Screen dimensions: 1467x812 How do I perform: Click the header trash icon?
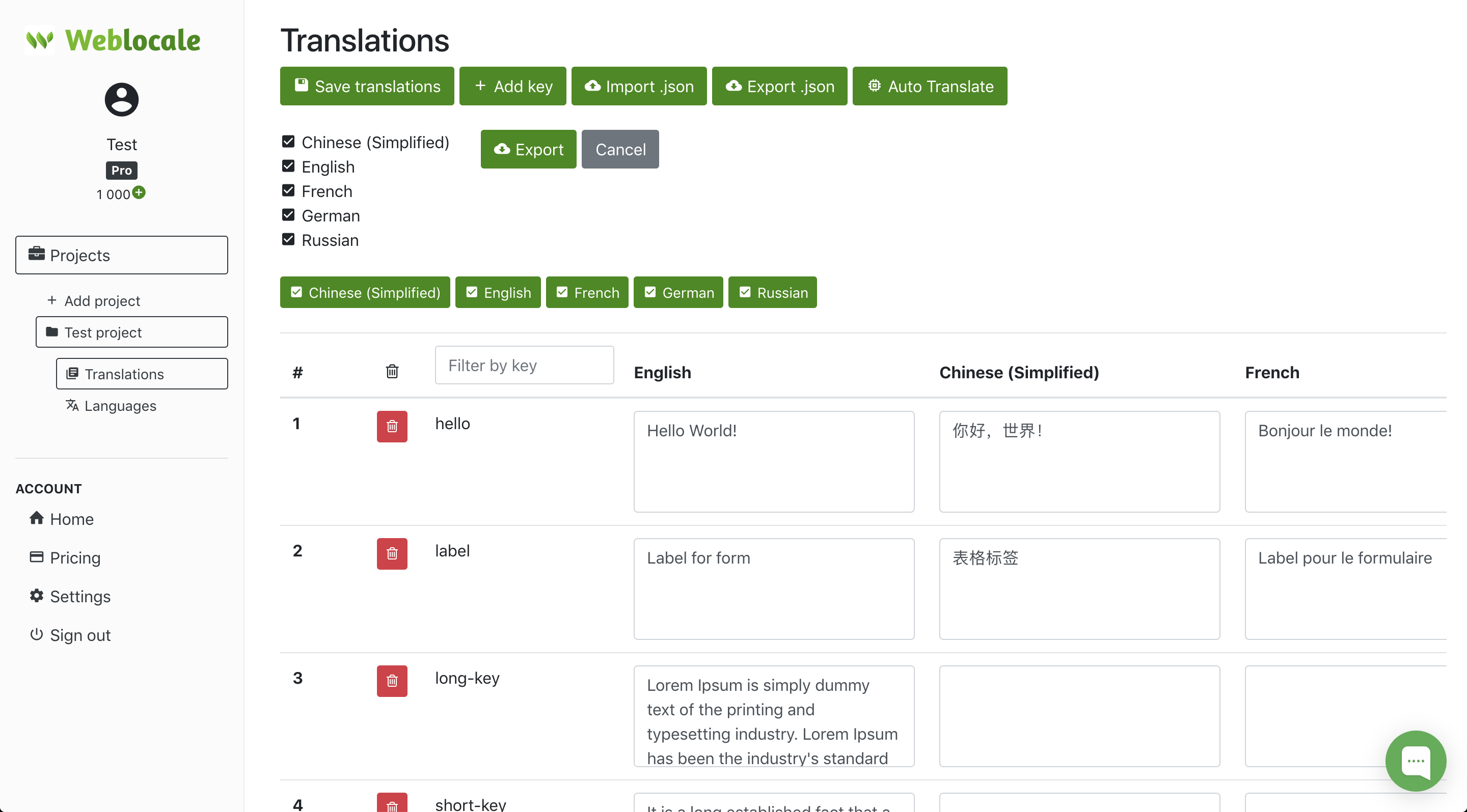point(392,372)
